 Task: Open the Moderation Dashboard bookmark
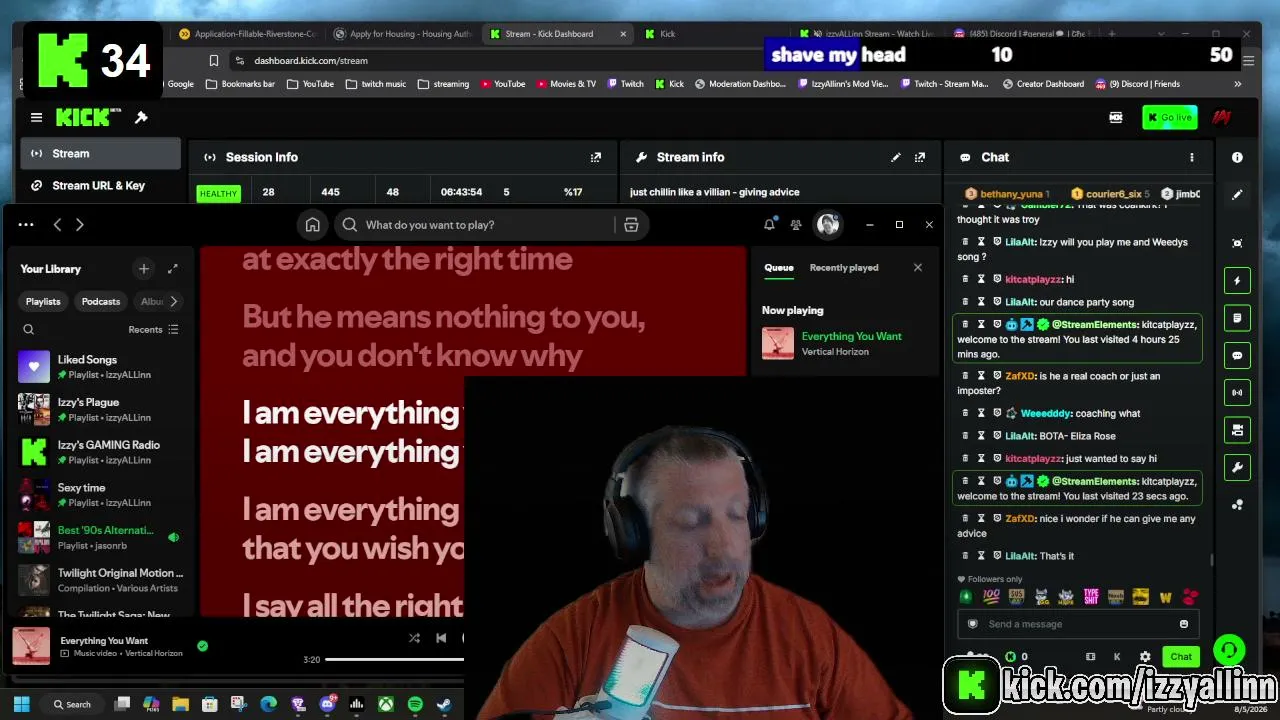[740, 84]
